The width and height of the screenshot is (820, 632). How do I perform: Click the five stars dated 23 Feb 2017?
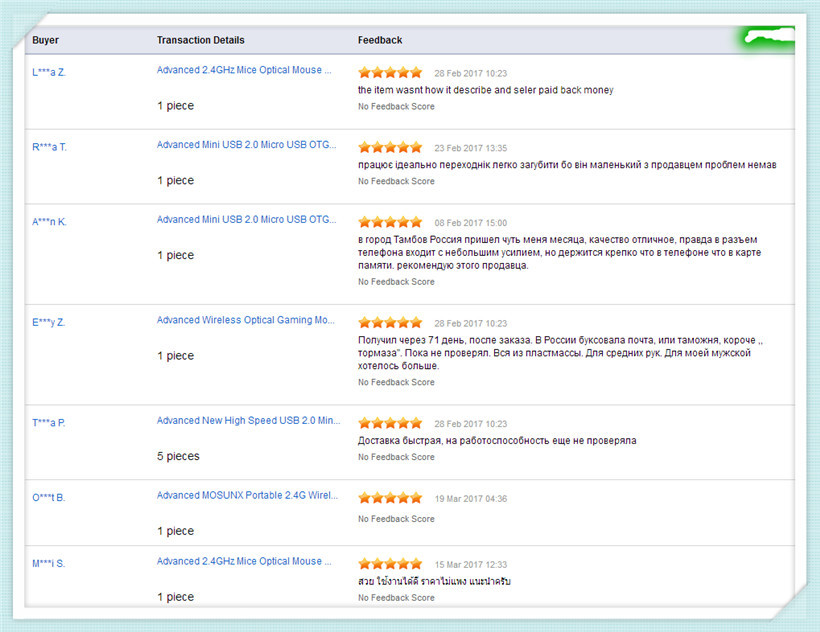tap(390, 148)
